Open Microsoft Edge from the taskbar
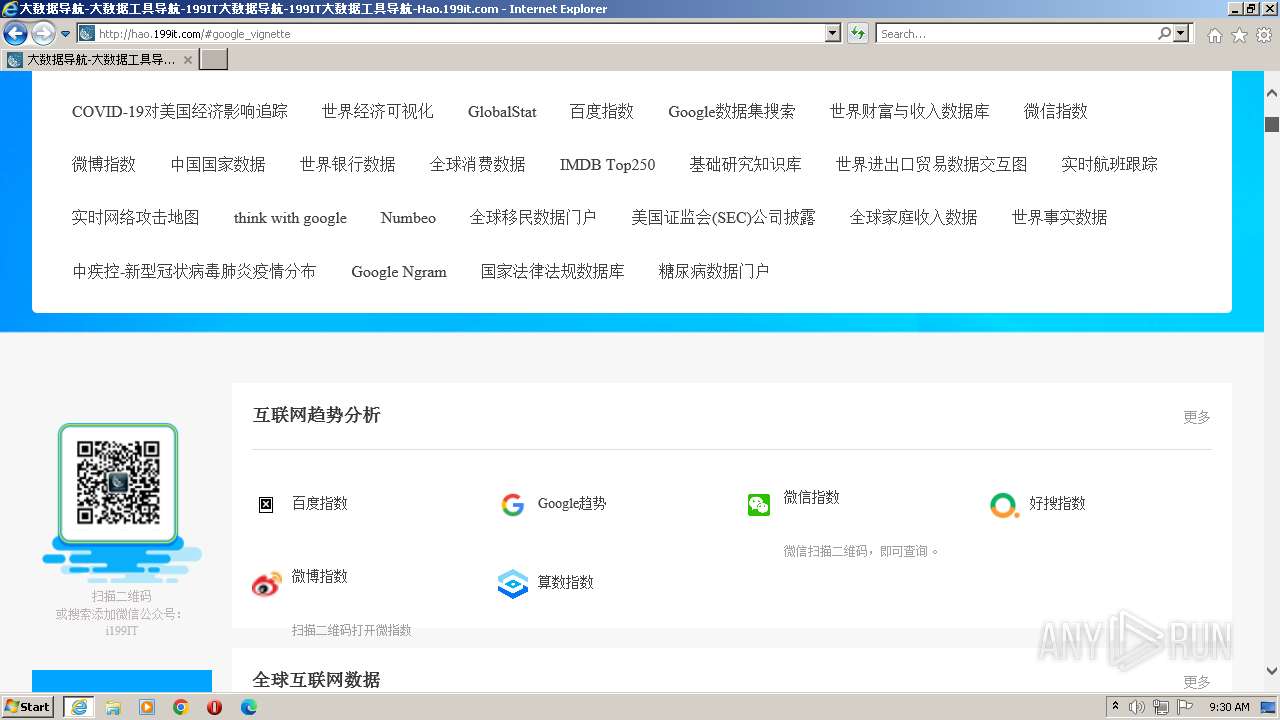The width and height of the screenshot is (1280, 720). click(x=249, y=707)
